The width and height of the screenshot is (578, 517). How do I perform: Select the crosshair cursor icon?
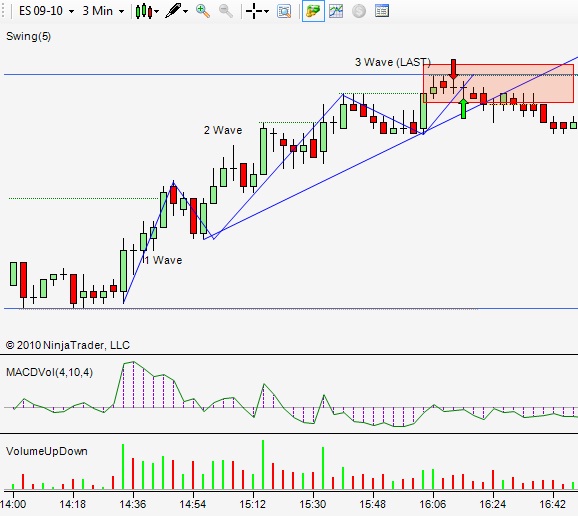coord(254,11)
